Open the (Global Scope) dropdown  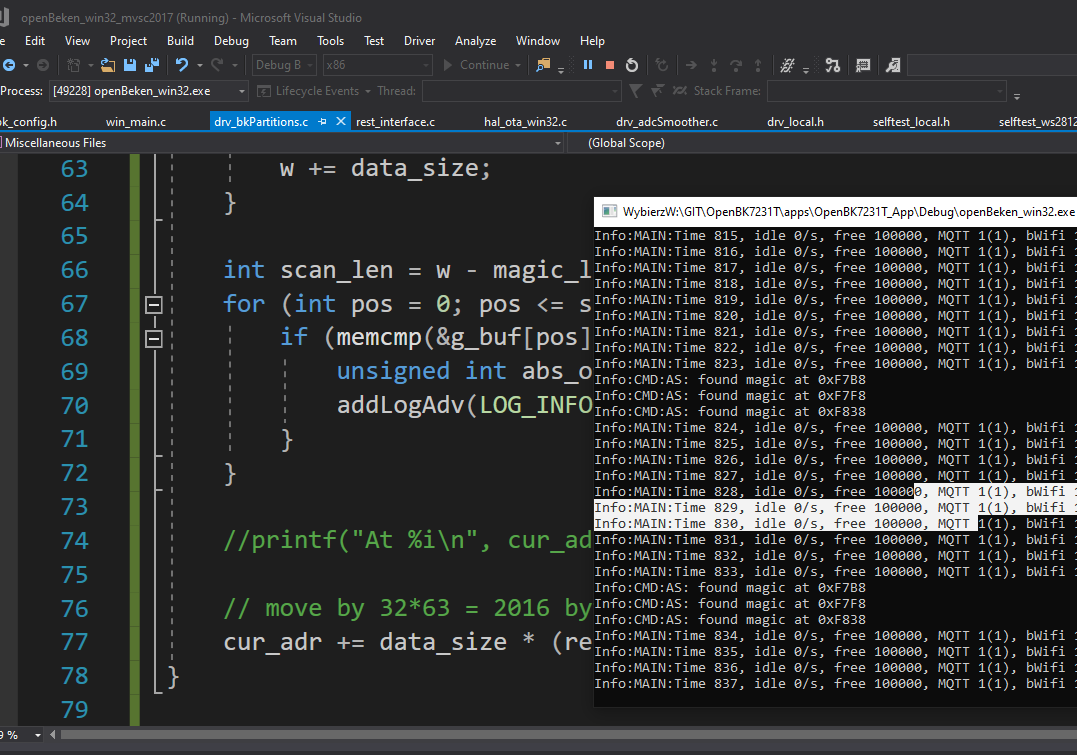click(820, 143)
